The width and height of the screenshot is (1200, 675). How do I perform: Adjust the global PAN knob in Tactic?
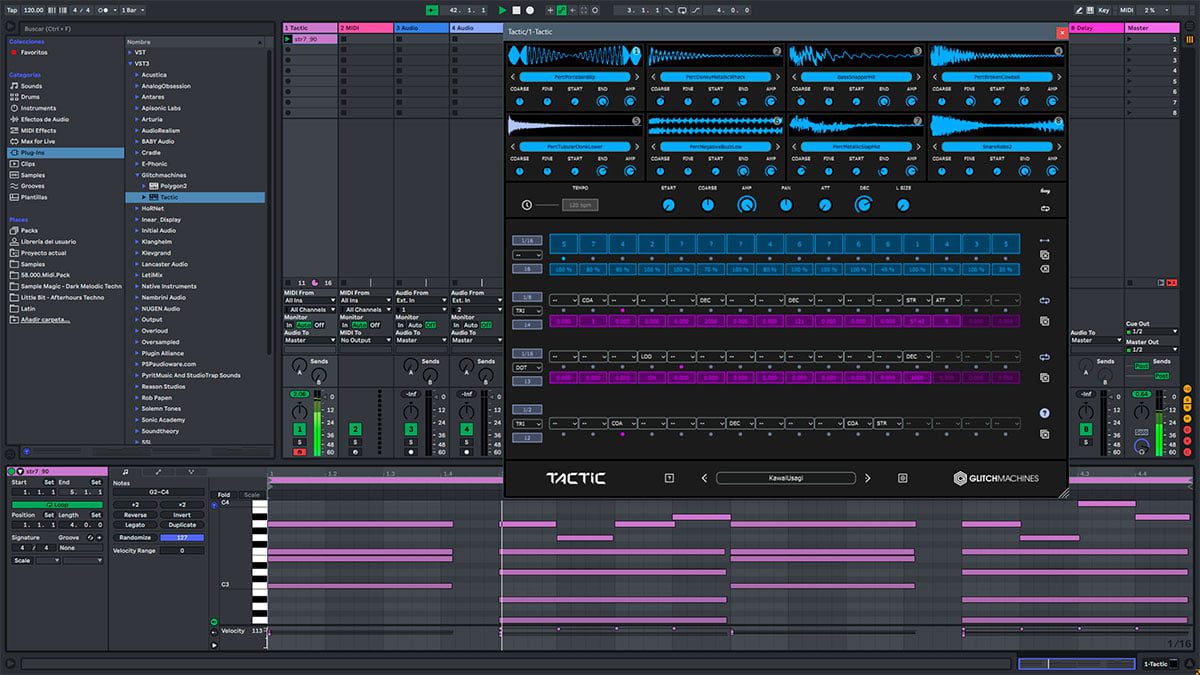coord(786,205)
